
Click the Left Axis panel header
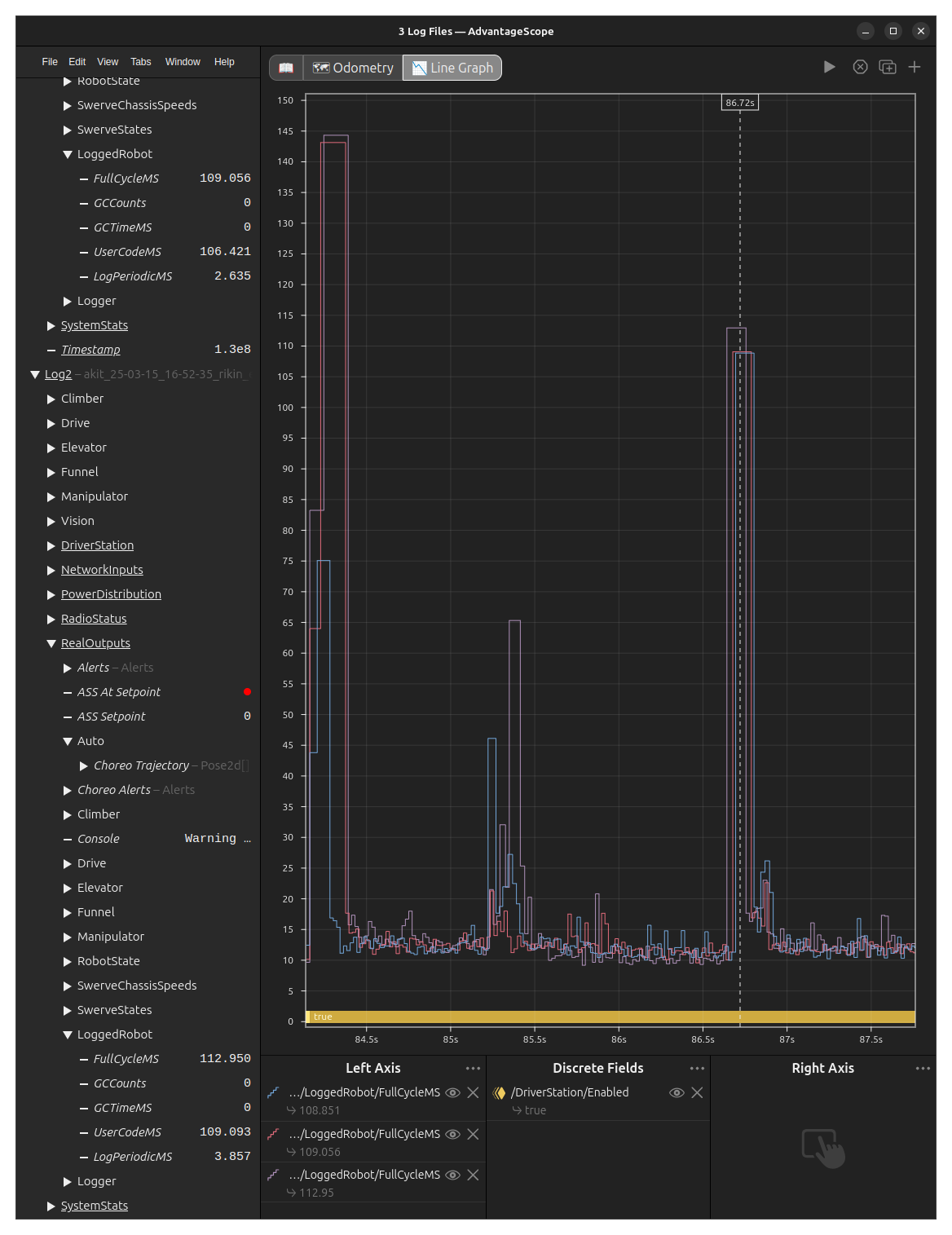tap(373, 1068)
